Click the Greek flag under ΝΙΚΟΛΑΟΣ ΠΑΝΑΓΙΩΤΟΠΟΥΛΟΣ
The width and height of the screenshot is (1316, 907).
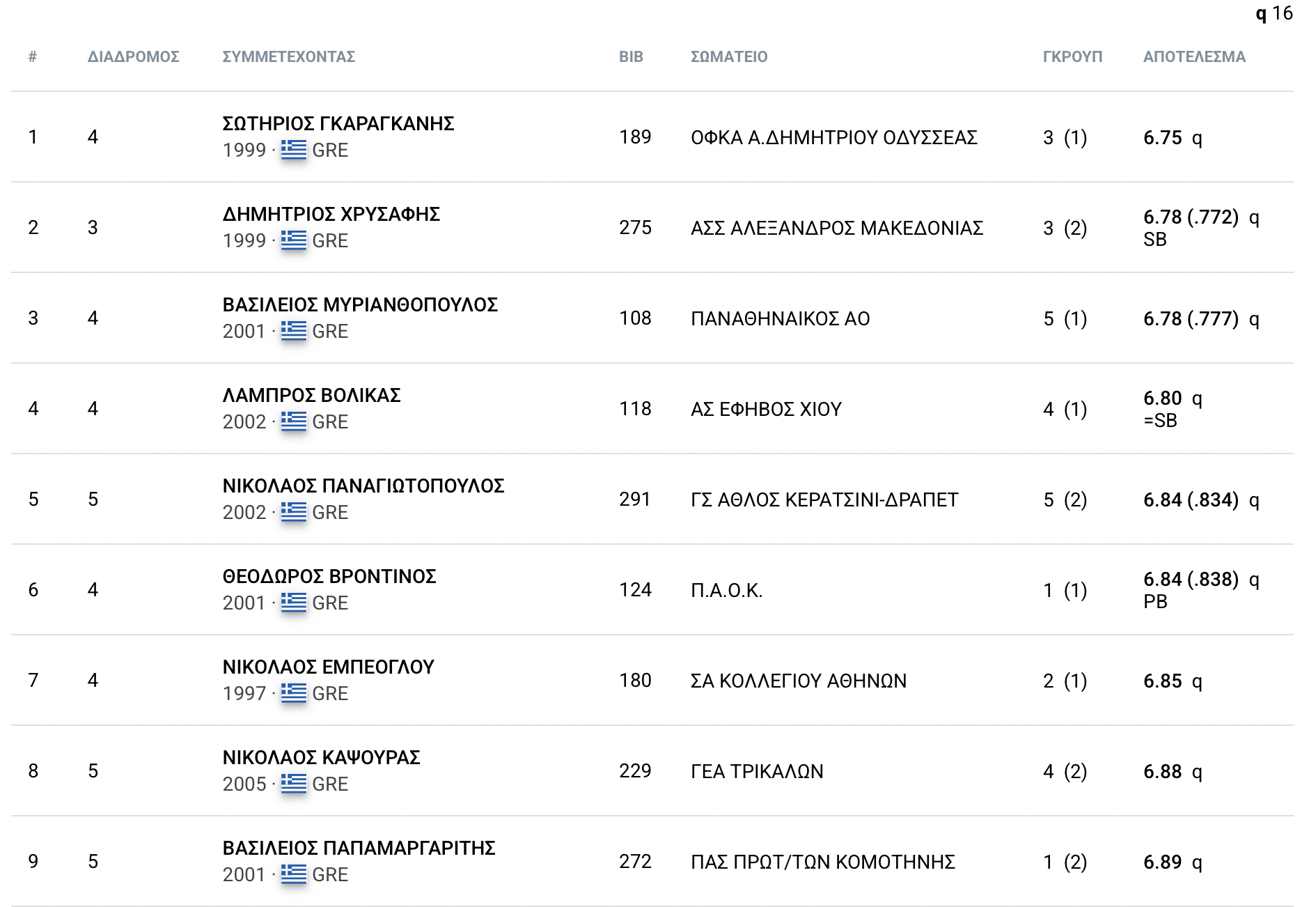point(294,512)
